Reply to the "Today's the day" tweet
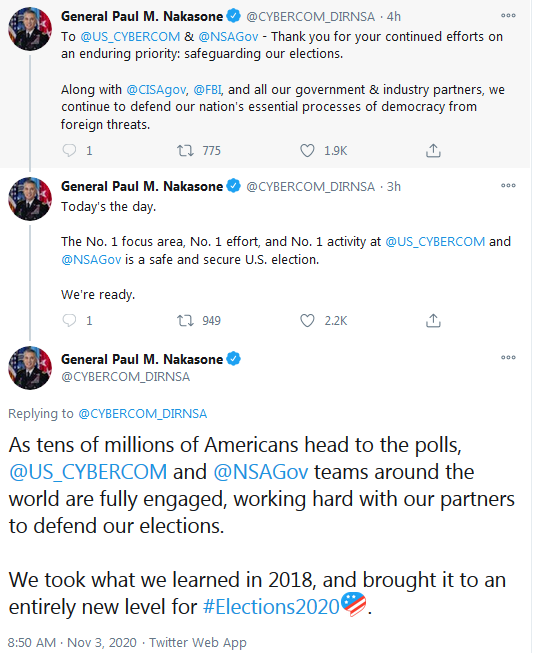 point(69,320)
